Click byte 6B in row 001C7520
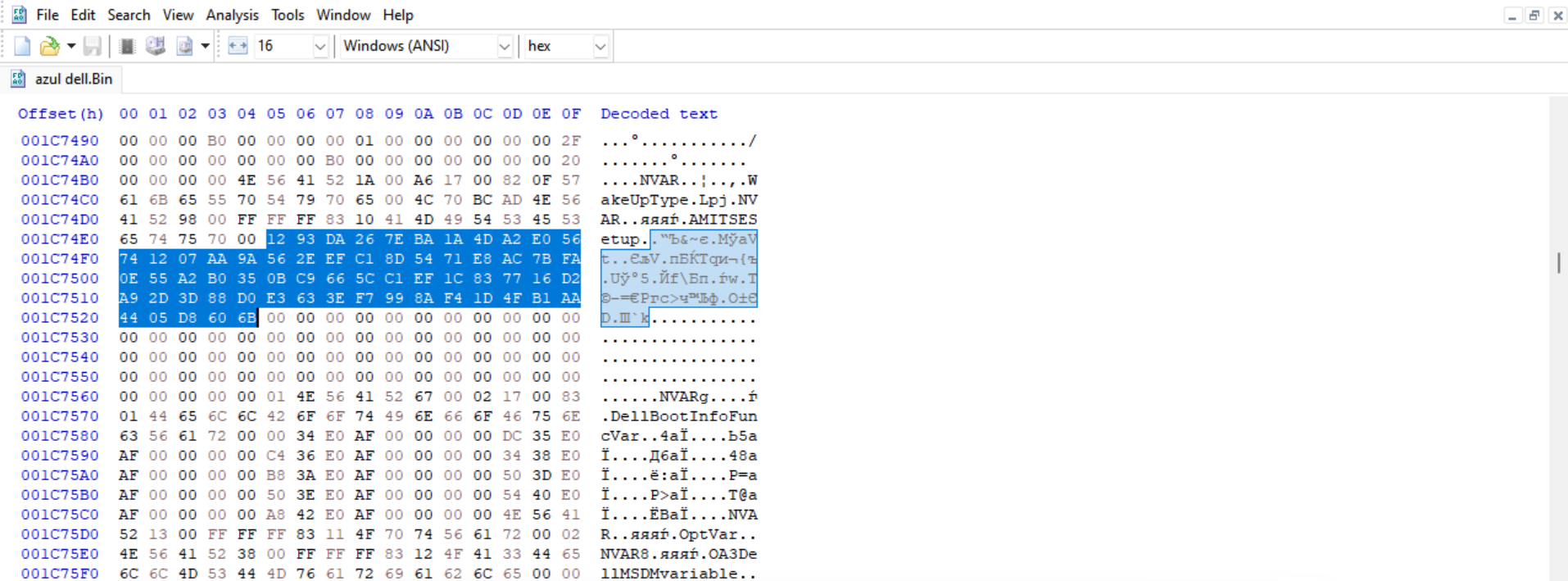This screenshot has width=1568, height=581. [247, 318]
